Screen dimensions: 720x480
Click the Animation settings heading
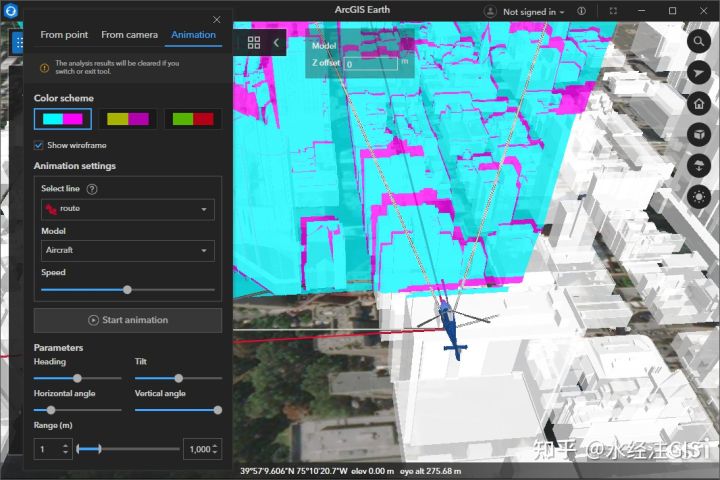(75, 166)
